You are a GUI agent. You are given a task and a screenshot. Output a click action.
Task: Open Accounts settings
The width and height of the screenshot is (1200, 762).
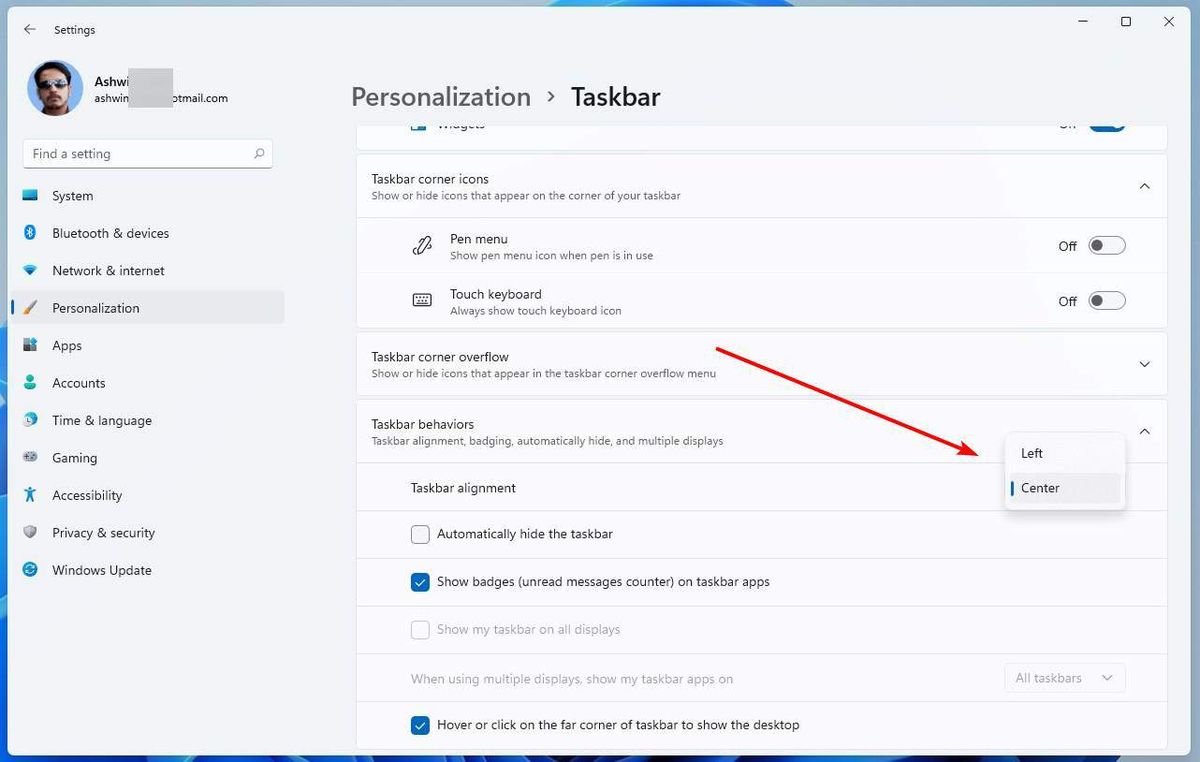[147, 383]
